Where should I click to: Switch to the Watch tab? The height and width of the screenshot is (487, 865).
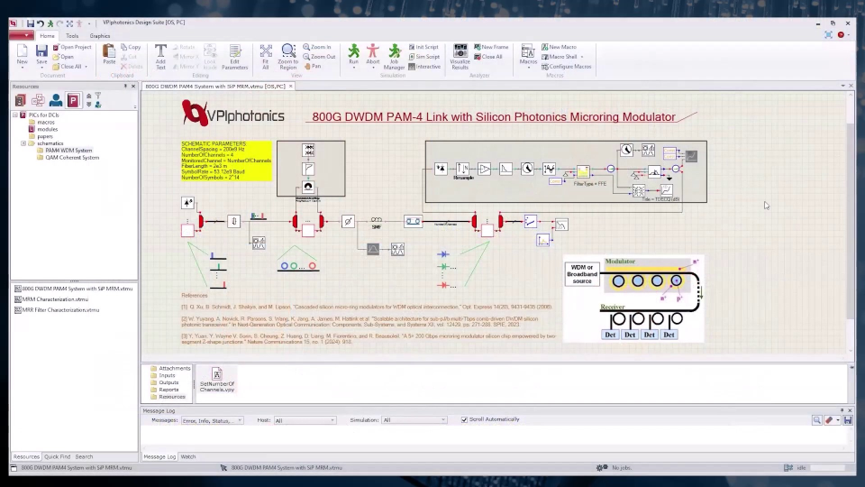click(x=188, y=457)
